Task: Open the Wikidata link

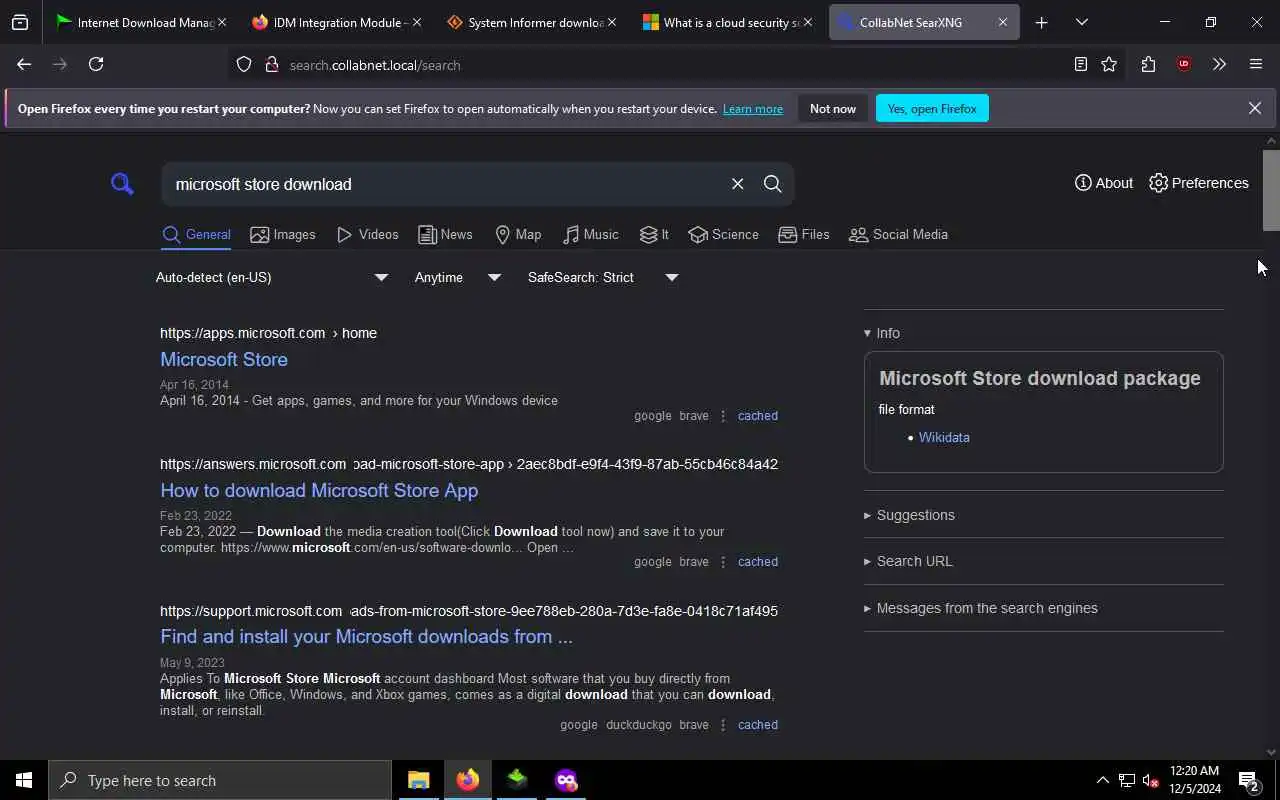Action: point(944,437)
